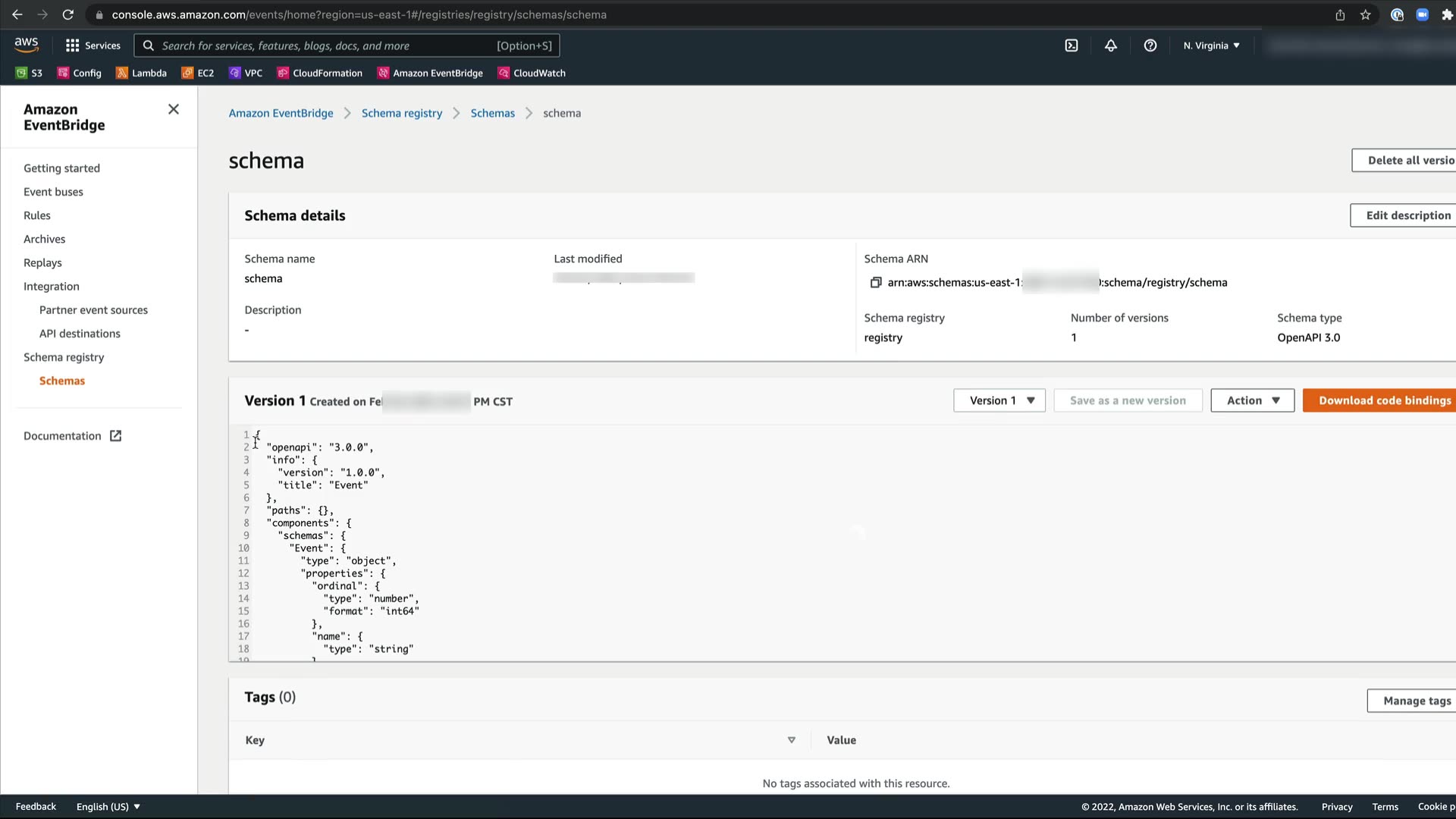This screenshot has height=819, width=1456.
Task: Open the N. Virginia region selector
Action: pyautogui.click(x=1211, y=45)
